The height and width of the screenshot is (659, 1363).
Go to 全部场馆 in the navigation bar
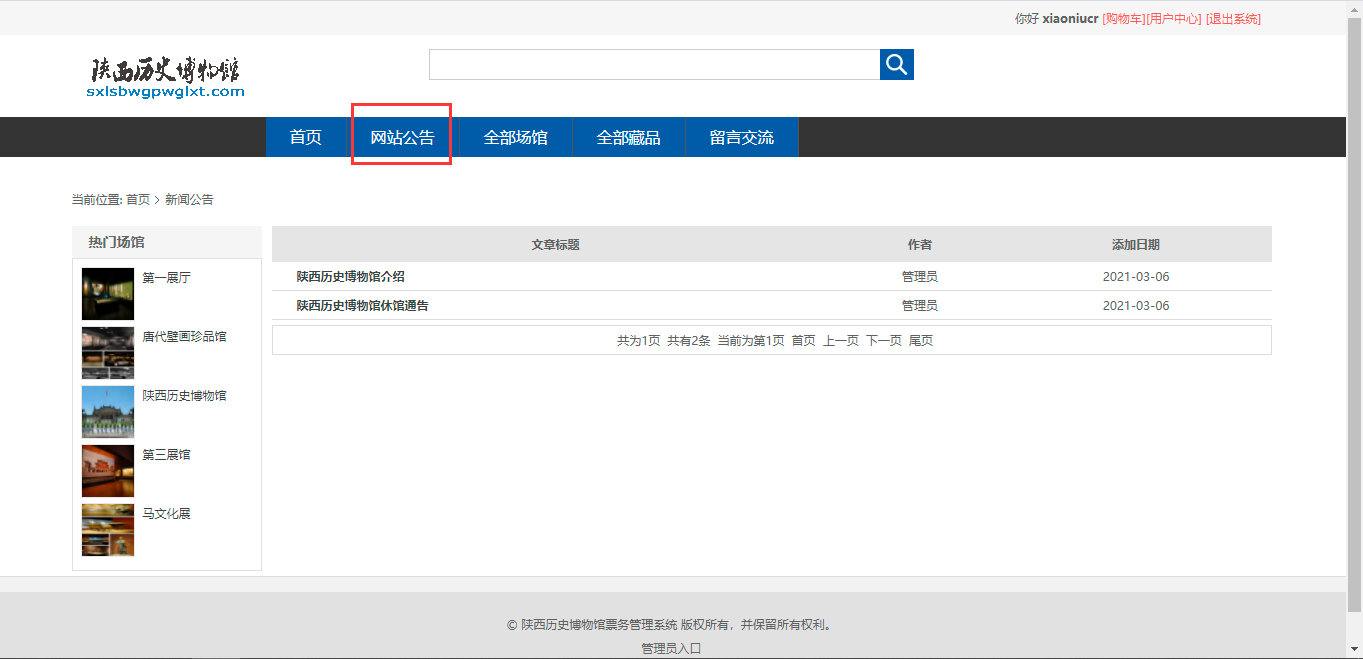click(516, 137)
